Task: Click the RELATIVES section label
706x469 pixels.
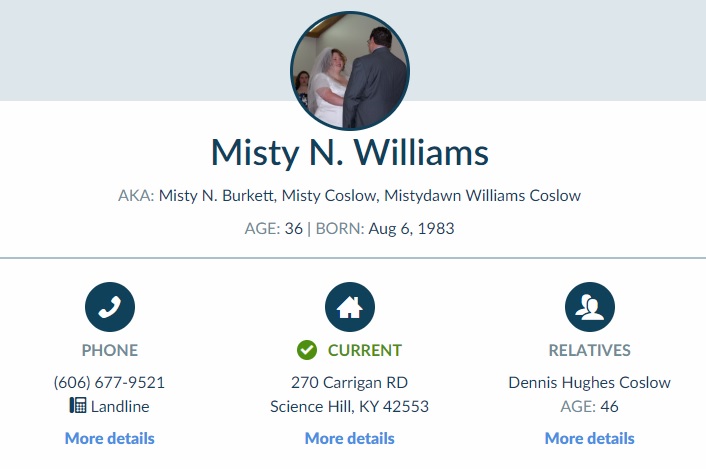Action: pos(590,350)
